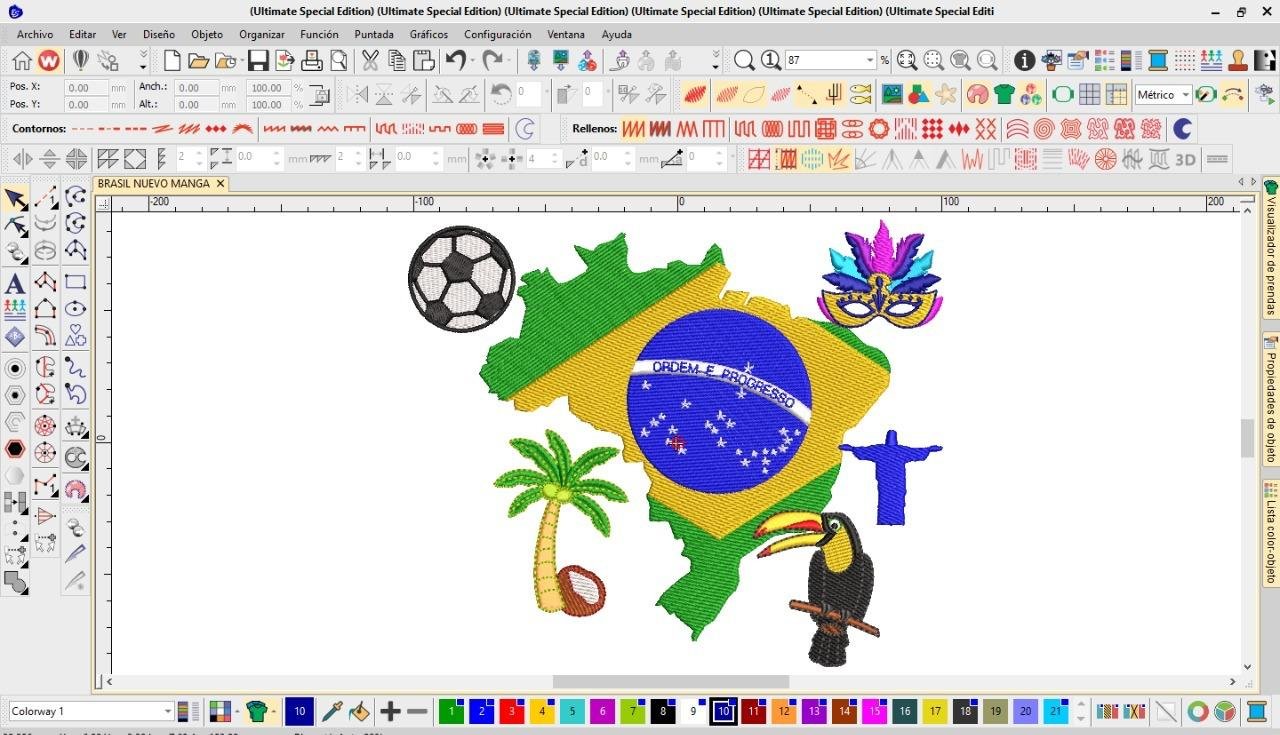Click the Save design floppy disk icon

pos(258,61)
